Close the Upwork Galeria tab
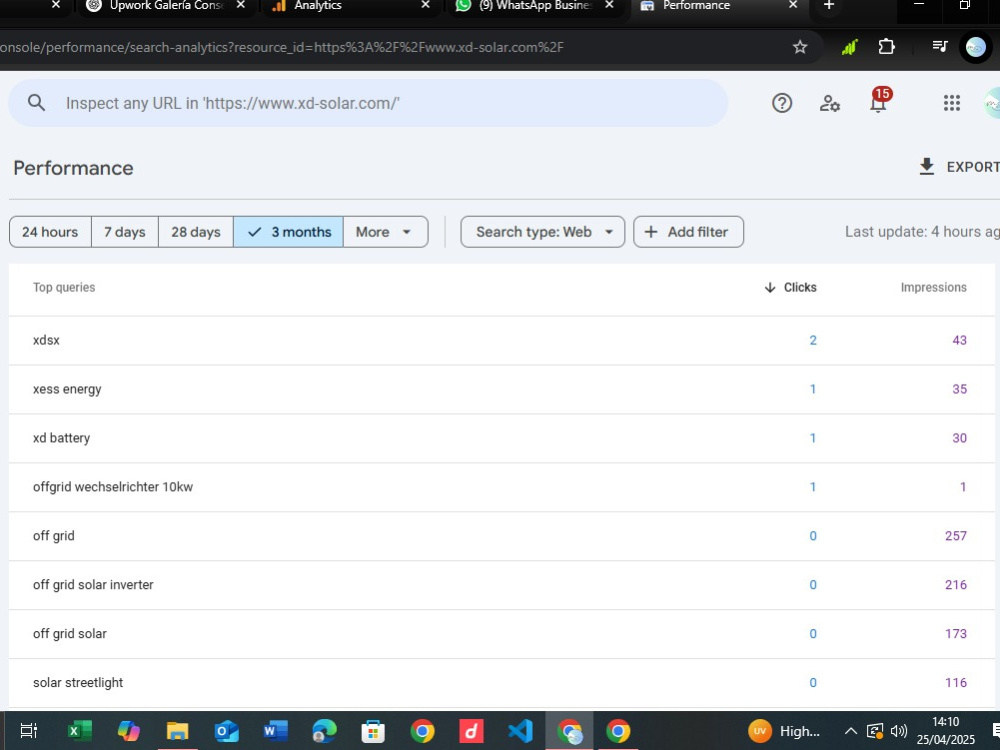The height and width of the screenshot is (750, 1000). [x=240, y=5]
